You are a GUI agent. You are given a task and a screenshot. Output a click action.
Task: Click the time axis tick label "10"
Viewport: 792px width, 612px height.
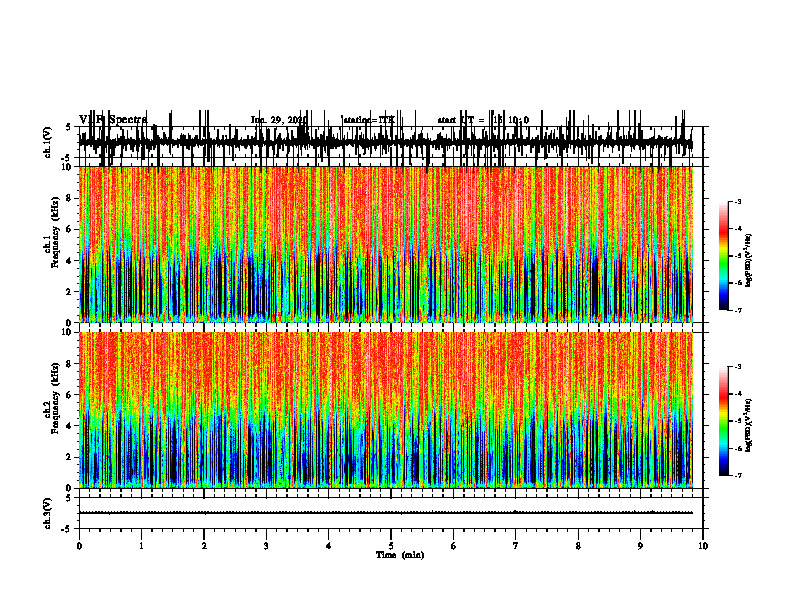(703, 546)
